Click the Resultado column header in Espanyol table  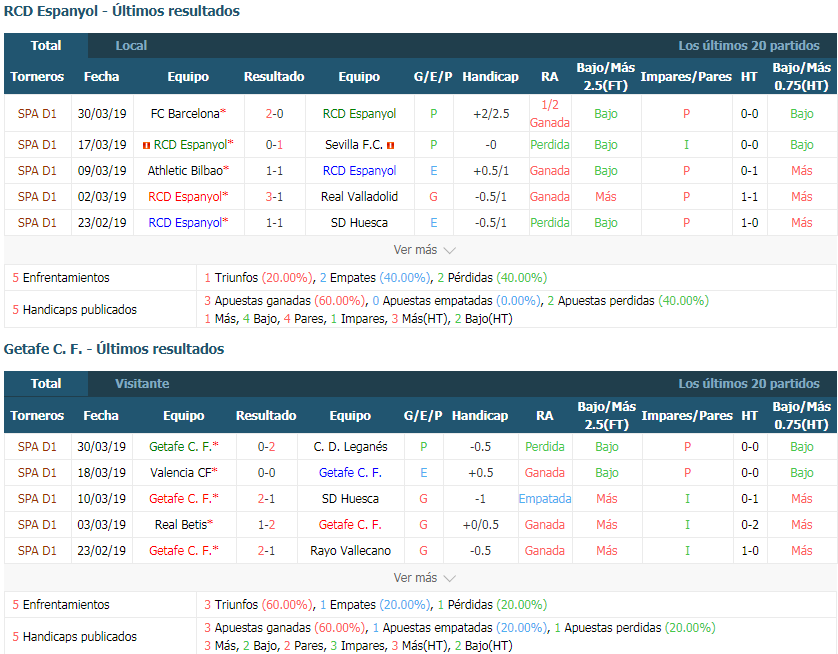(x=274, y=77)
